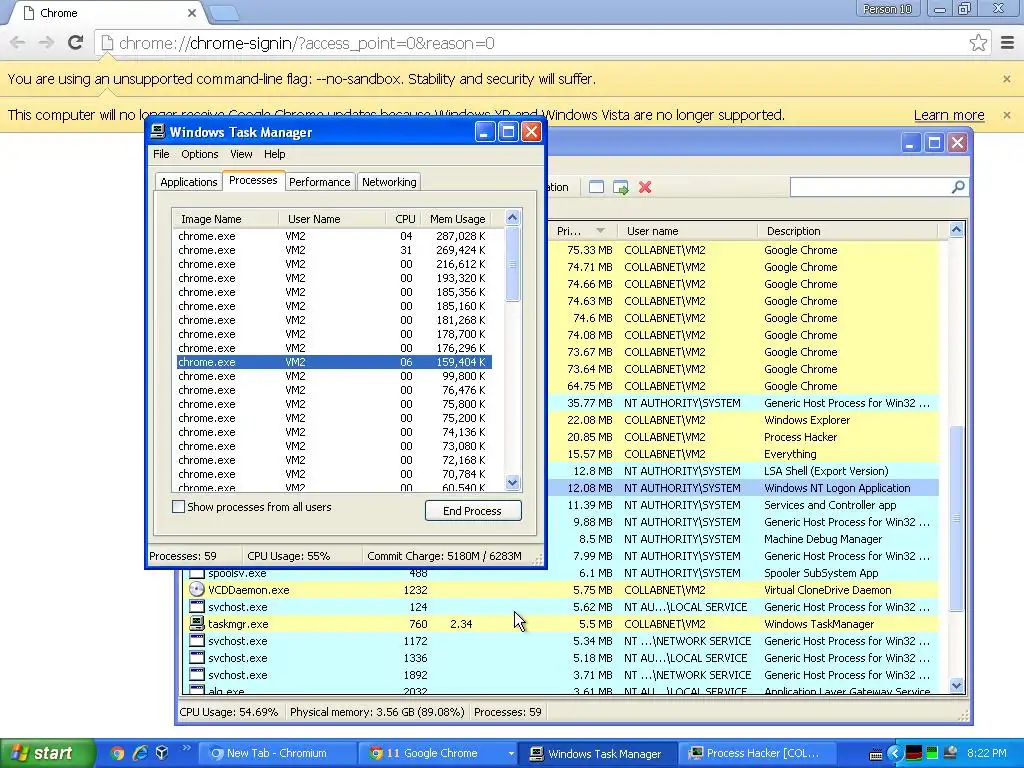The image size is (1024, 768).
Task: Click the green graph tray icon
Action: pos(932,753)
